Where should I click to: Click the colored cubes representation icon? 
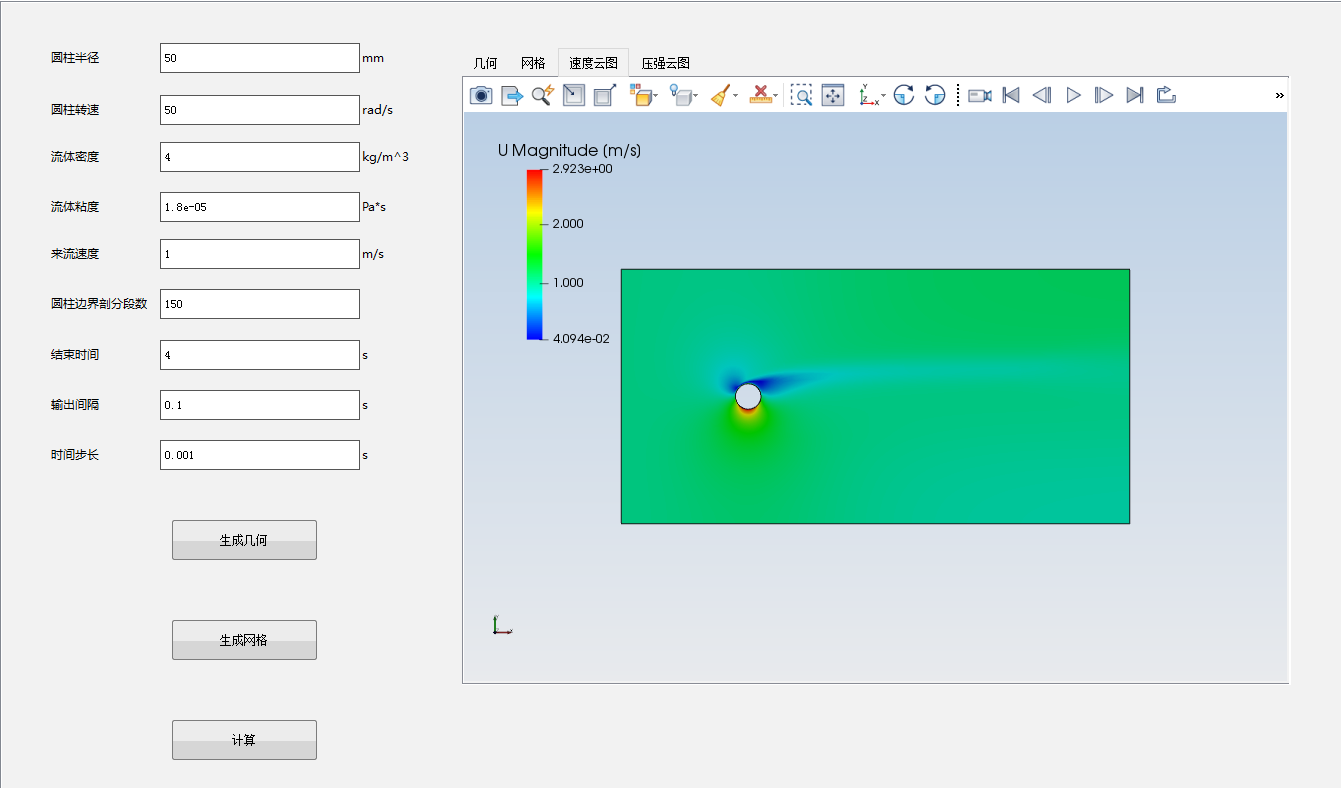pos(640,95)
